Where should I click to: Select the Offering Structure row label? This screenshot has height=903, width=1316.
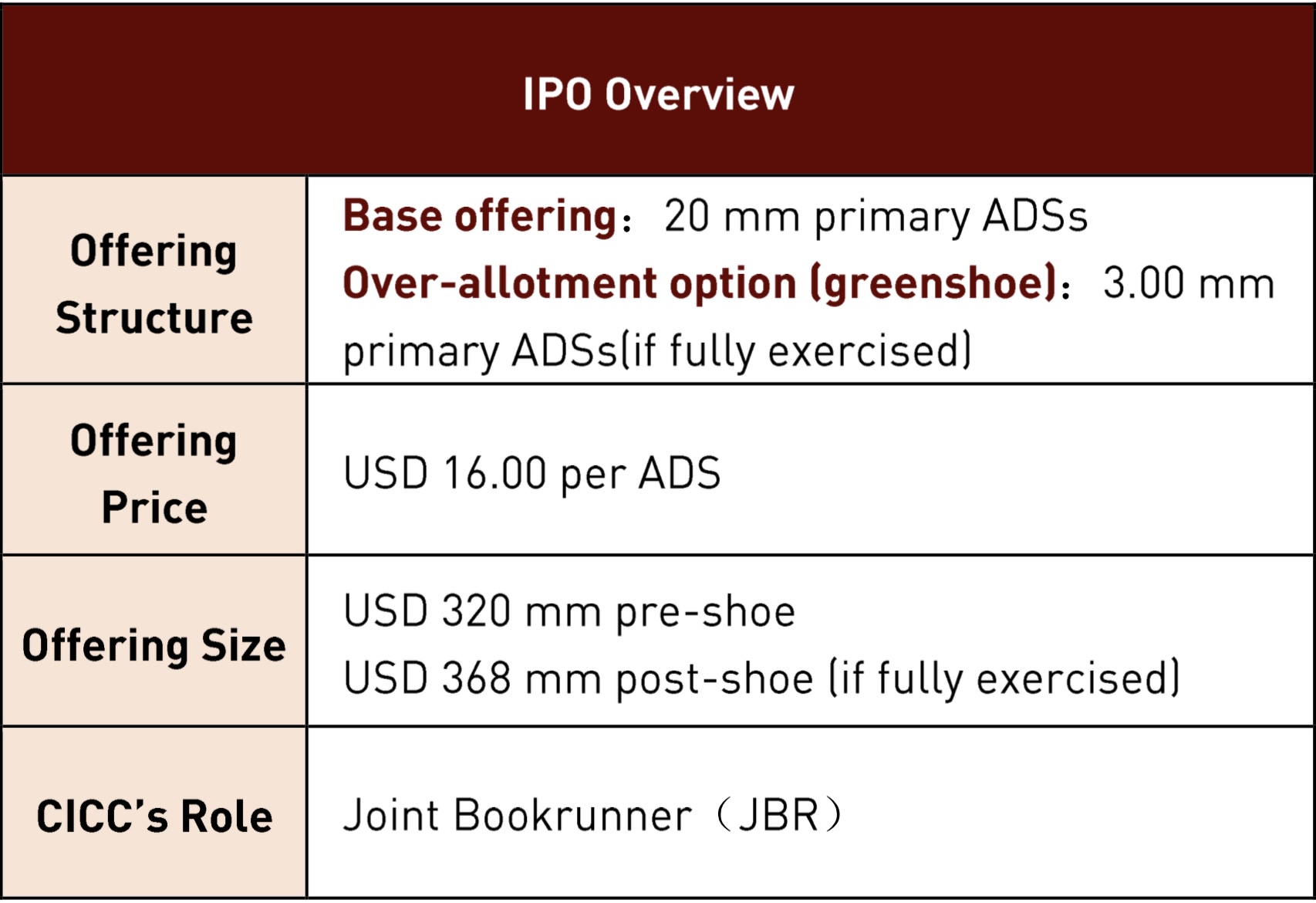pos(154,283)
